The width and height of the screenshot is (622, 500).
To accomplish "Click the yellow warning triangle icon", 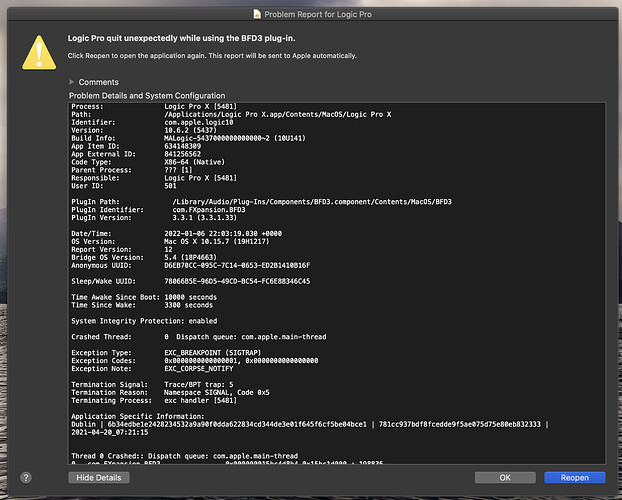I will tap(39, 53).
